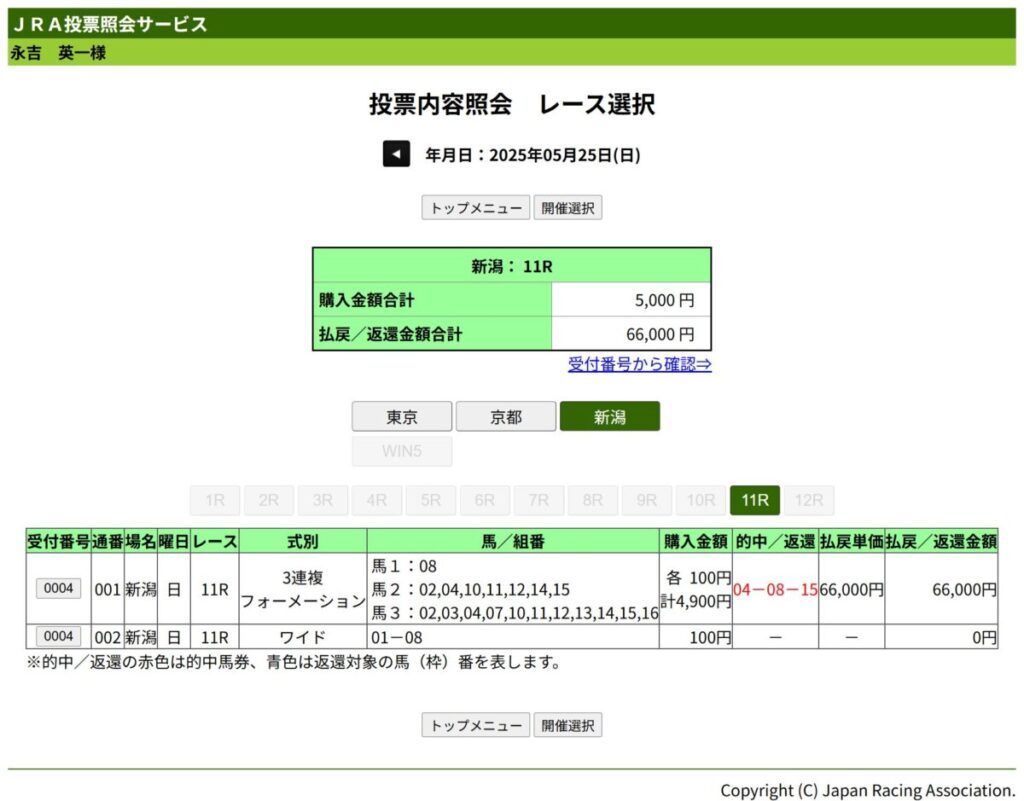The image size is (1024, 801).
Task: Click the 払戻/返還金額合計 value 66,000円
Action: (659, 333)
